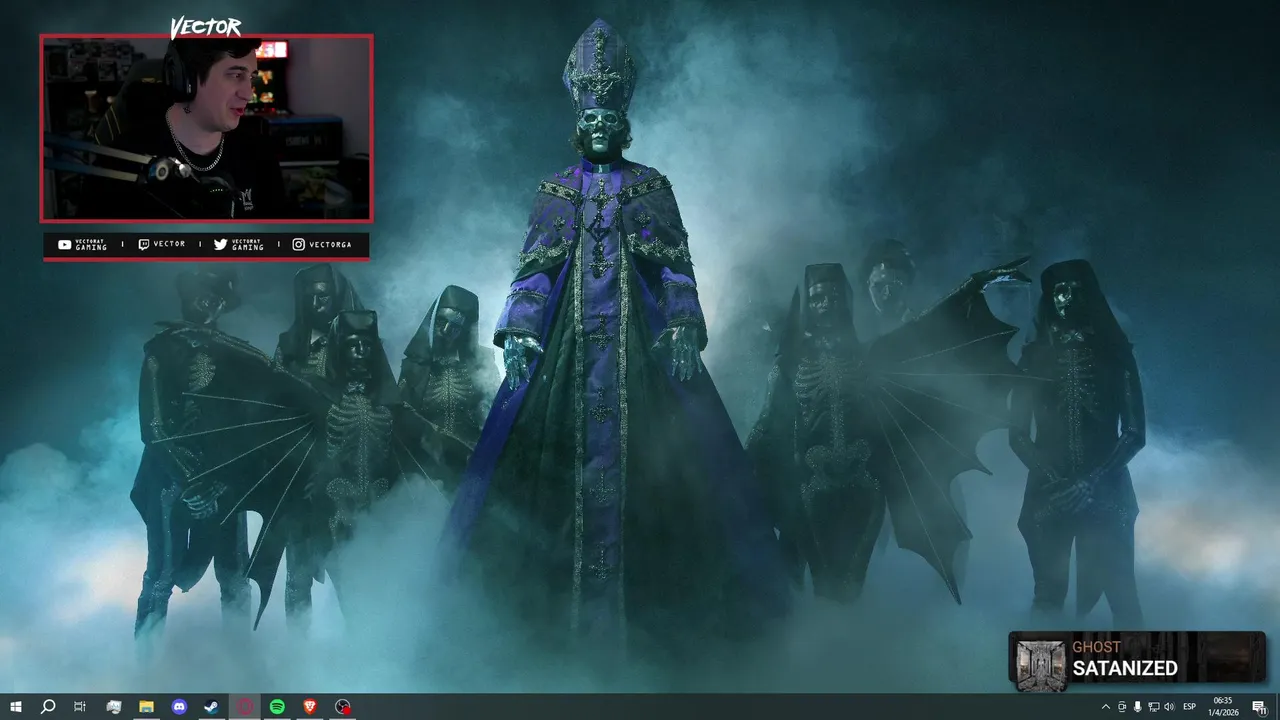Open Steam from the taskbar

tap(212, 707)
